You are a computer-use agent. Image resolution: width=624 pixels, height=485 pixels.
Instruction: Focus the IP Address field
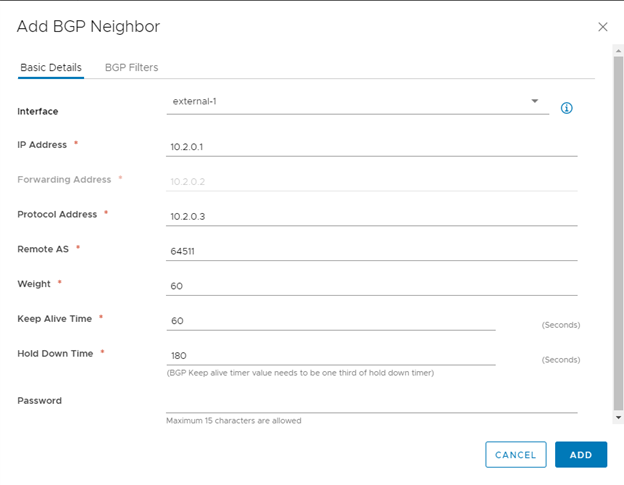[x=372, y=147]
